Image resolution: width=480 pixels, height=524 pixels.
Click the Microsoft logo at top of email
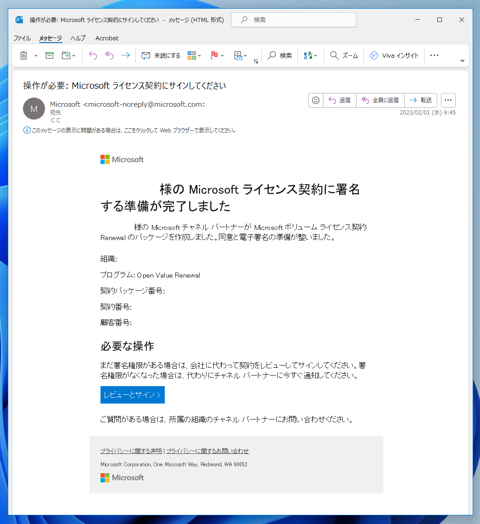(122, 159)
